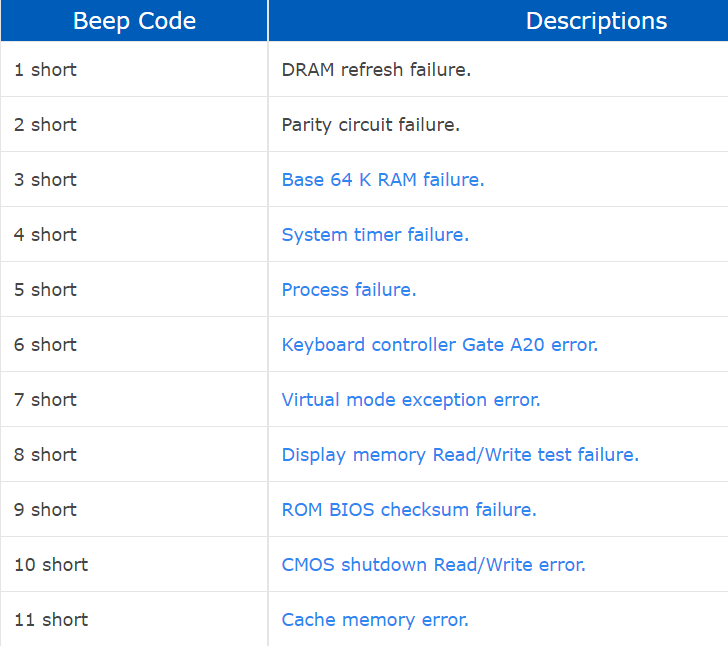Select the "2 short" beep code cell
The height and width of the screenshot is (646, 728).
(x=45, y=125)
